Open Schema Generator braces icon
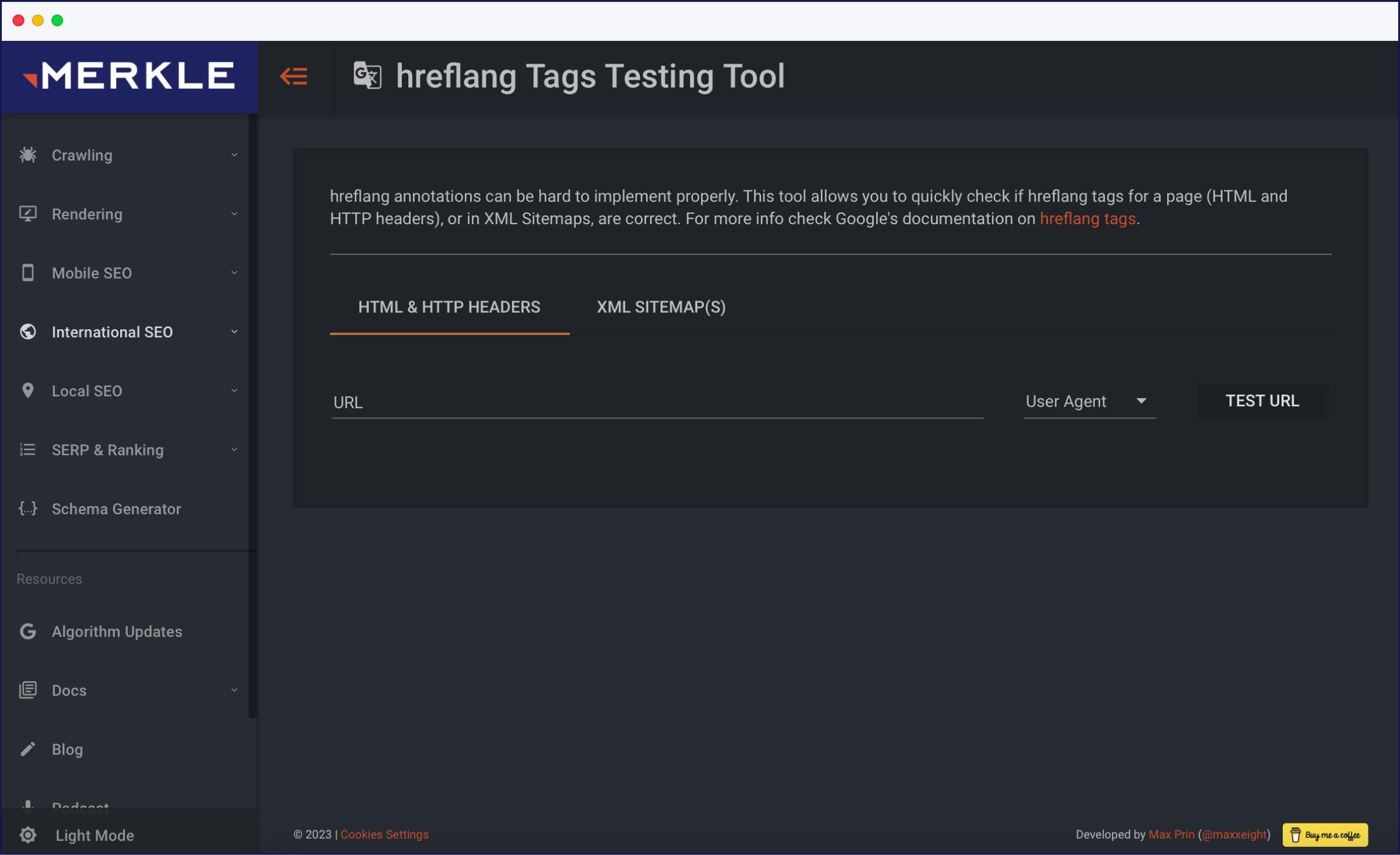The height and width of the screenshot is (855, 1400). pos(27,508)
